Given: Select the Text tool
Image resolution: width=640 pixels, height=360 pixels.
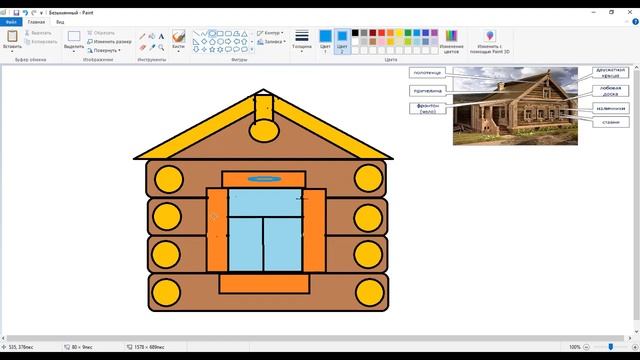Looking at the screenshot, I should pyautogui.click(x=162, y=36).
